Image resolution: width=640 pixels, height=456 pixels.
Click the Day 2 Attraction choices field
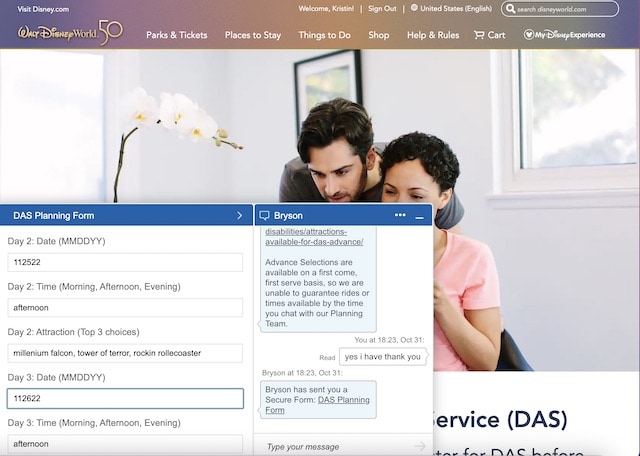pos(125,353)
